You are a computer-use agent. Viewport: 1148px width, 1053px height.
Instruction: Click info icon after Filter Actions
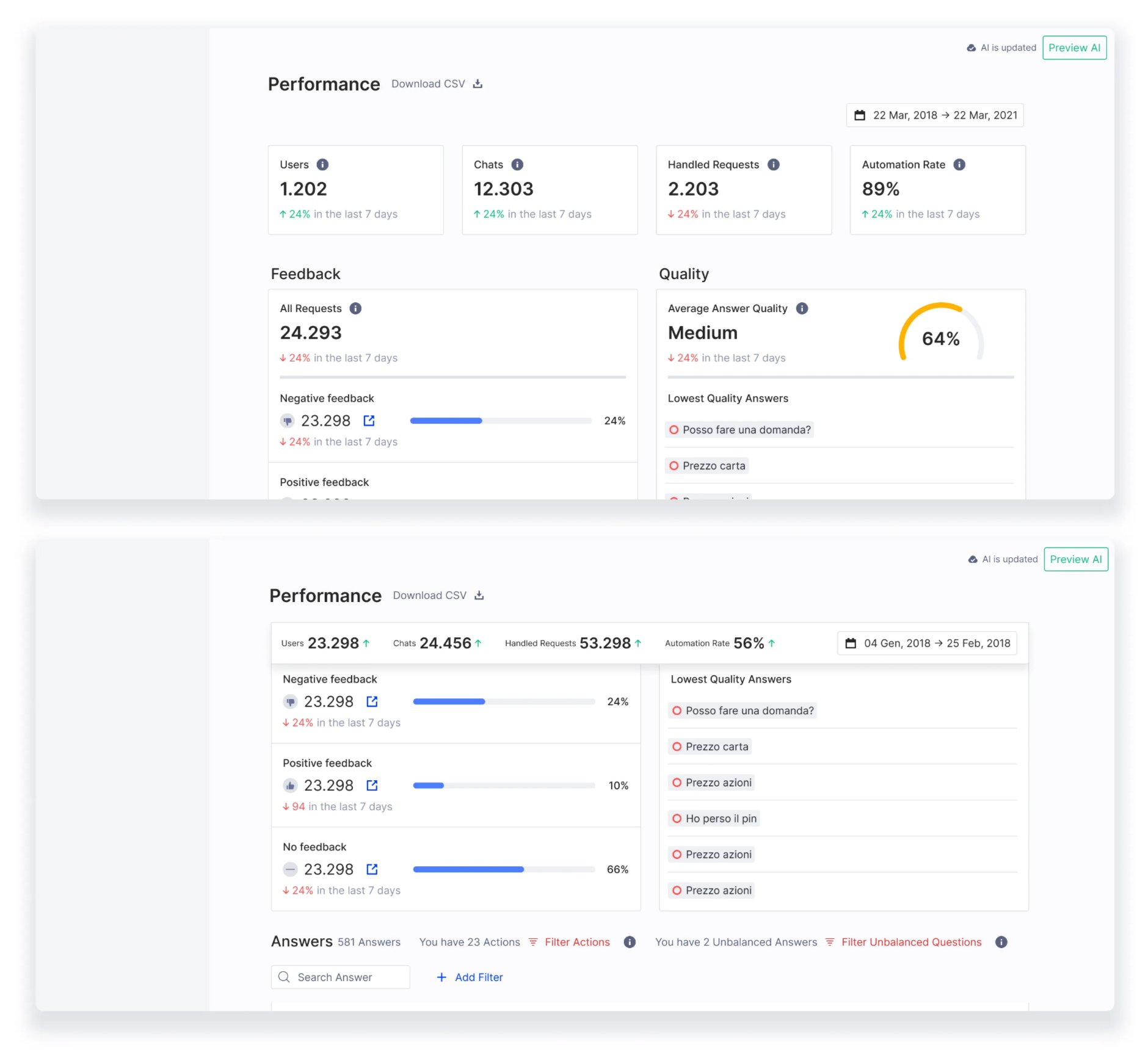click(630, 943)
